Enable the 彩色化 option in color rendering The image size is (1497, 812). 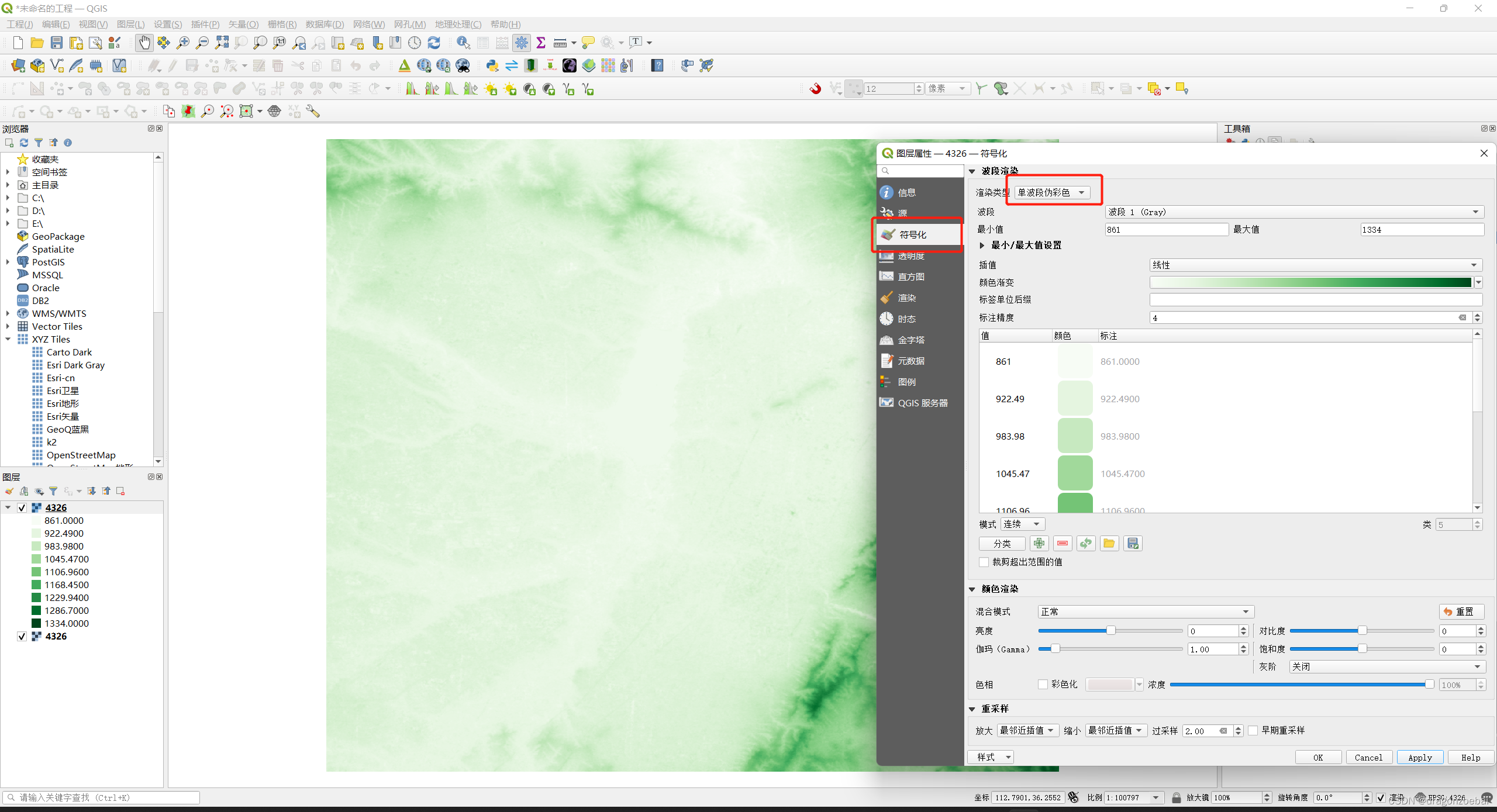pyautogui.click(x=1043, y=684)
